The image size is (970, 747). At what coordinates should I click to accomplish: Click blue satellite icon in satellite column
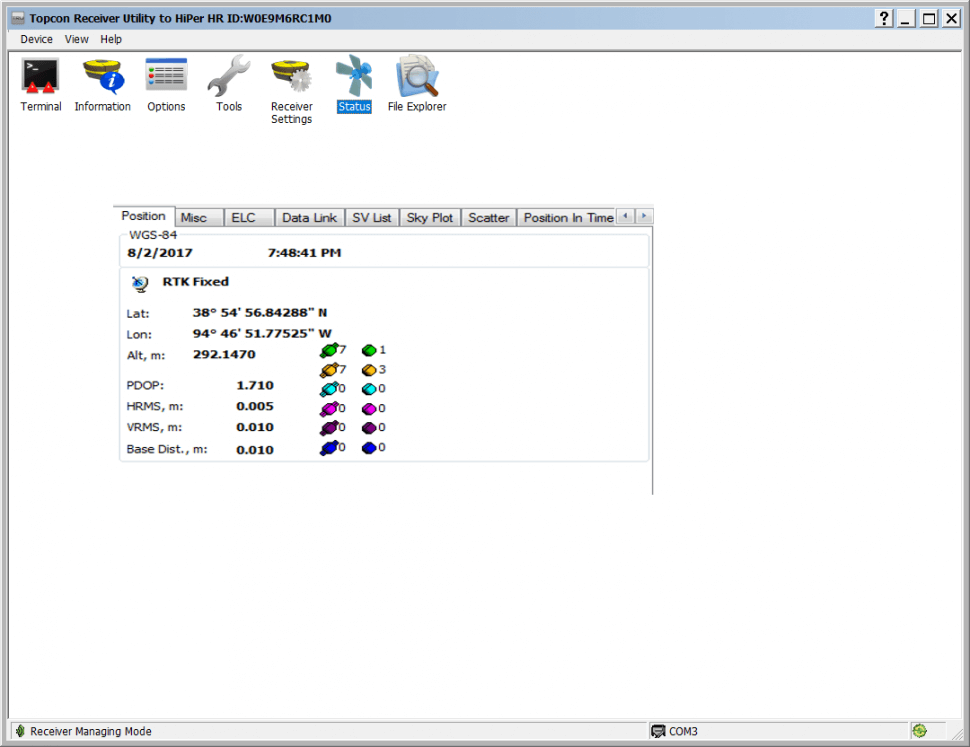click(x=329, y=448)
